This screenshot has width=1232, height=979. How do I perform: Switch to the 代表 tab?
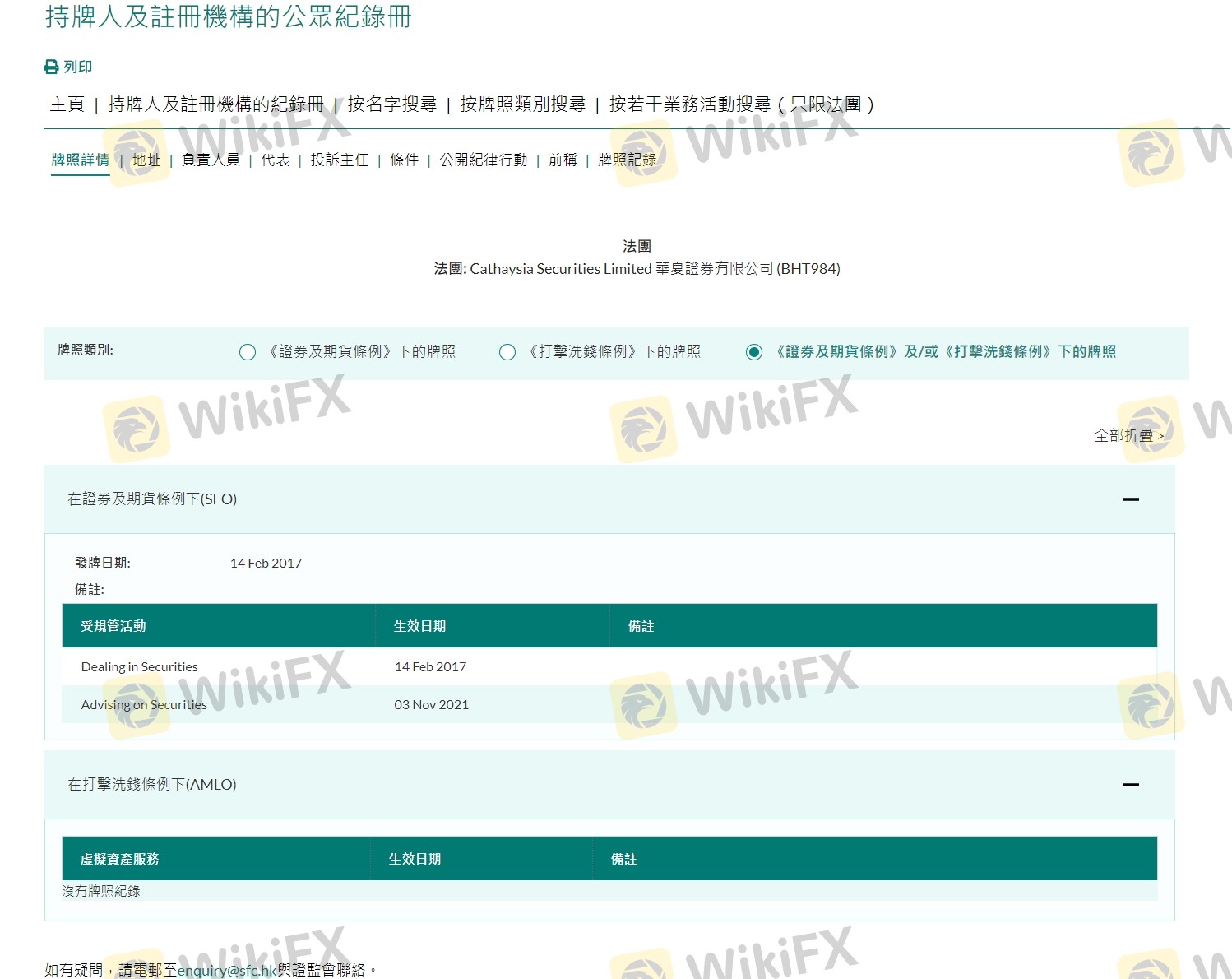(276, 160)
